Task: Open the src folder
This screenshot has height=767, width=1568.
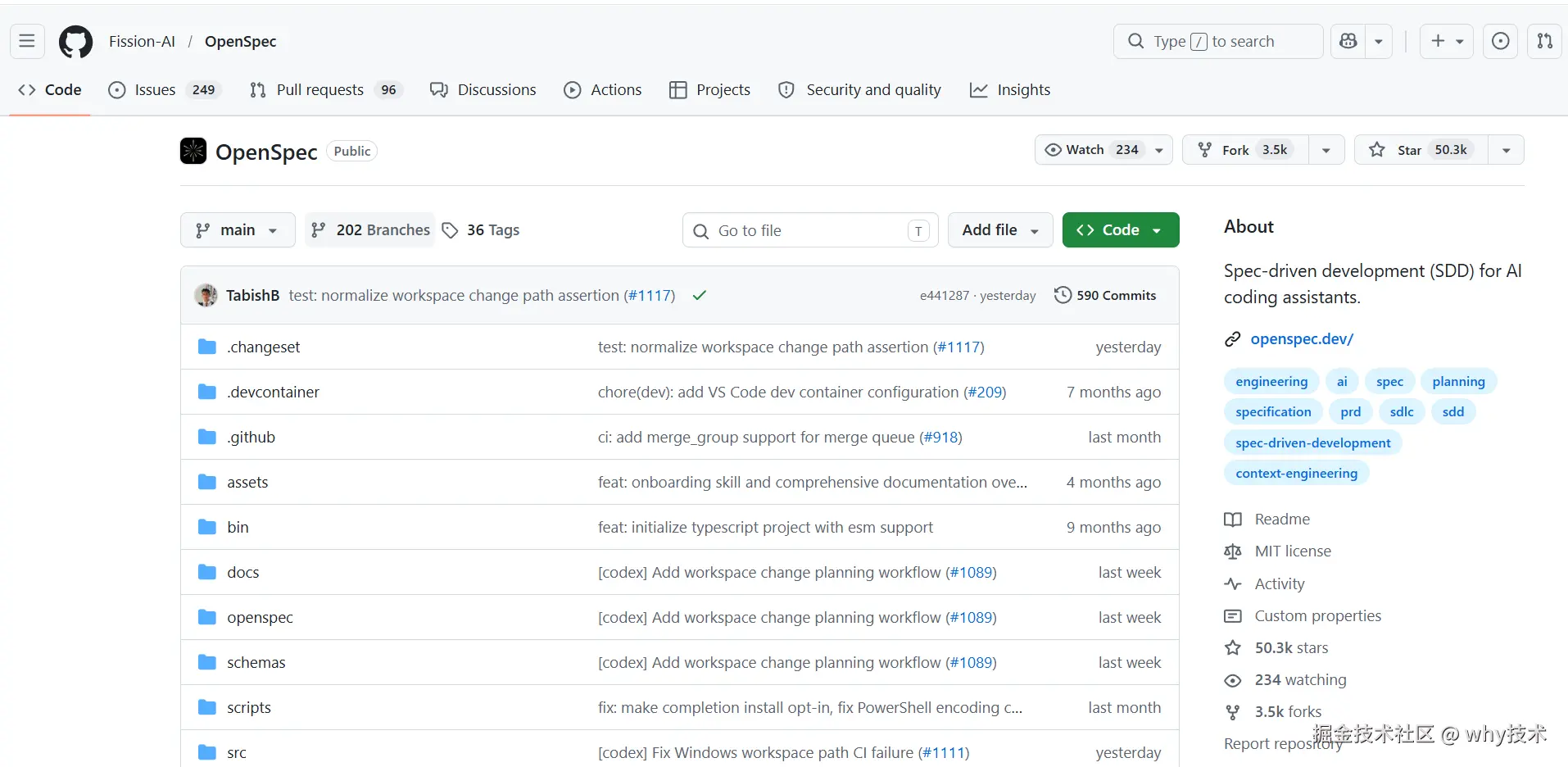Action: tap(237, 752)
